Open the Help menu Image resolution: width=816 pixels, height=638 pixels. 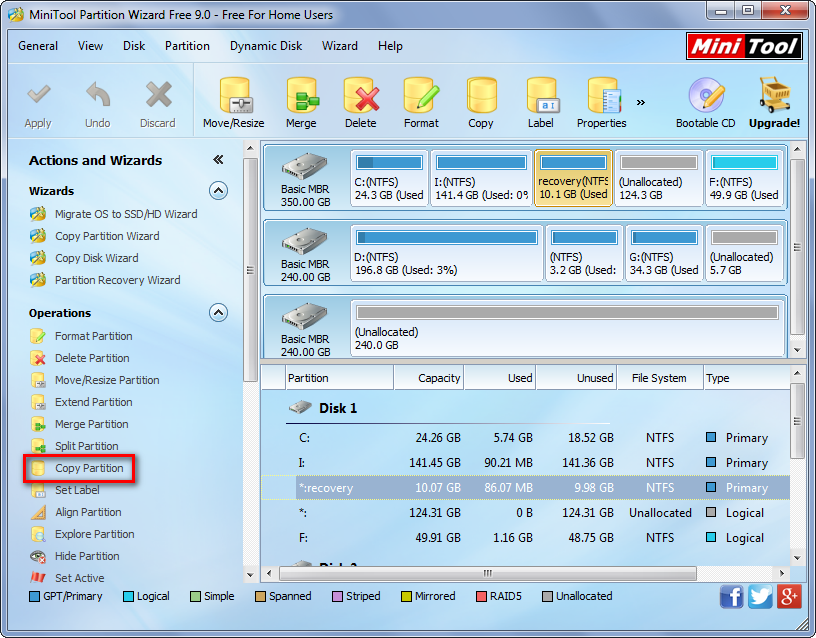[390, 46]
